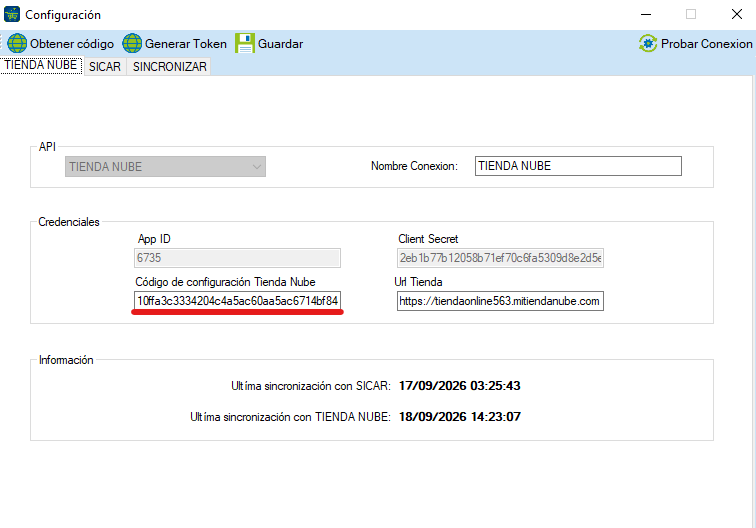
Task: Click the App ID field showing 6735
Action: pos(237,258)
